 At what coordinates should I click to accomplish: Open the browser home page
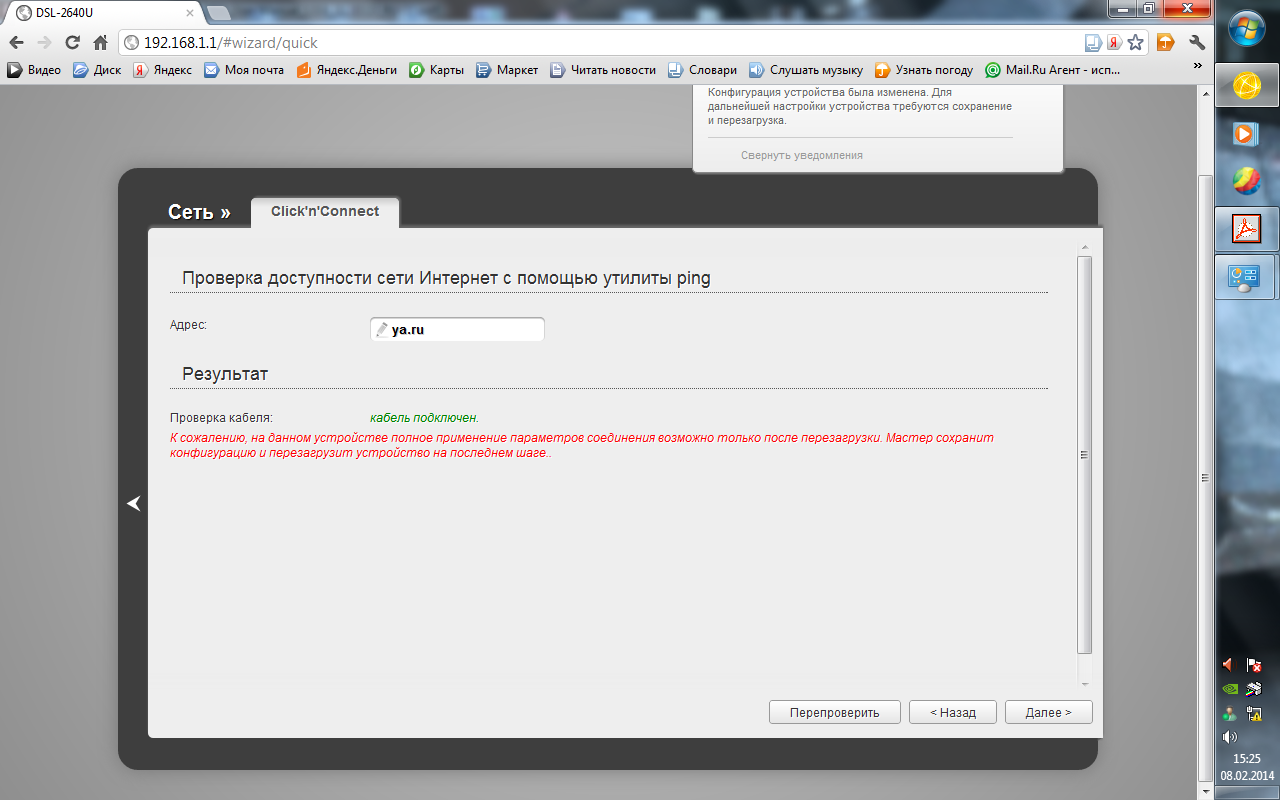point(100,43)
